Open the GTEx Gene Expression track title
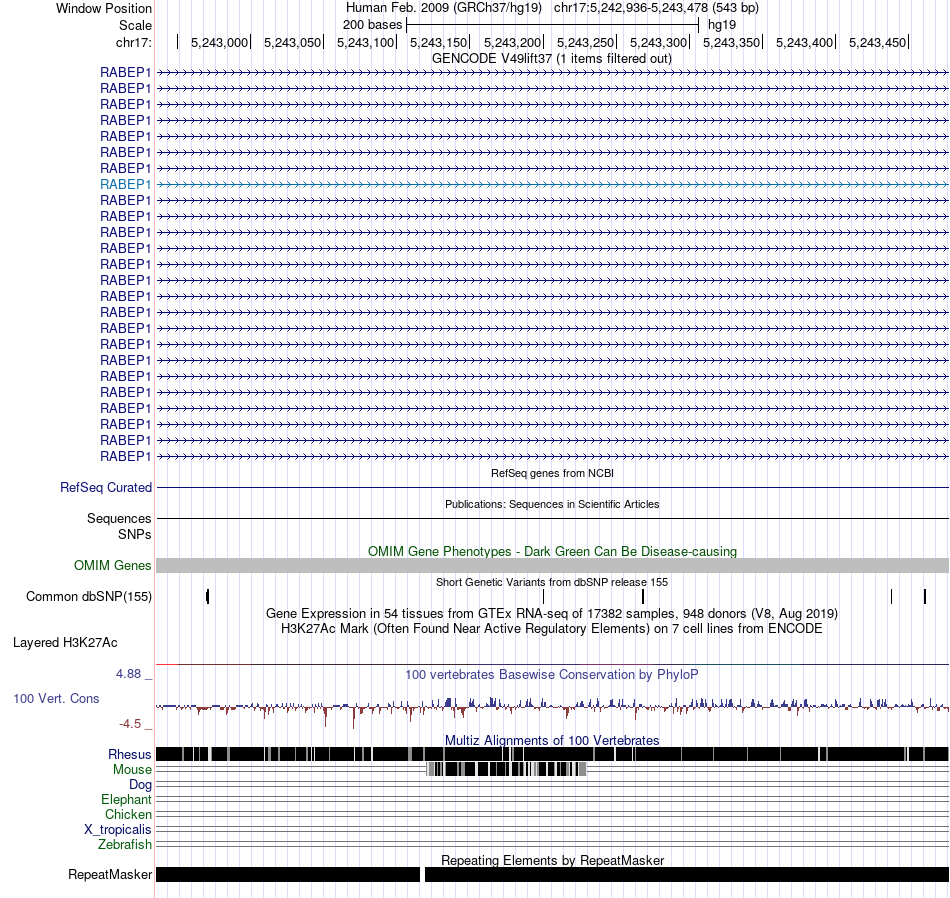The height and width of the screenshot is (898, 950). pos(552,614)
